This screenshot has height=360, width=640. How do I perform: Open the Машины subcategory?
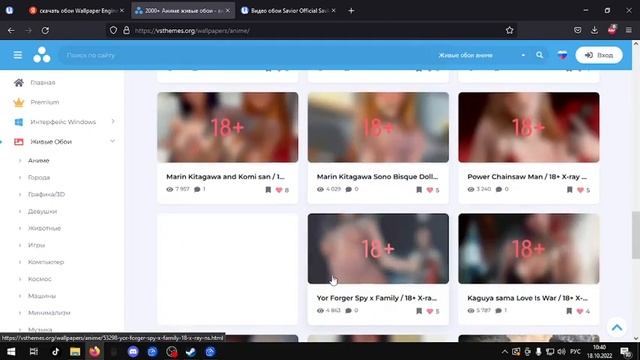42,296
